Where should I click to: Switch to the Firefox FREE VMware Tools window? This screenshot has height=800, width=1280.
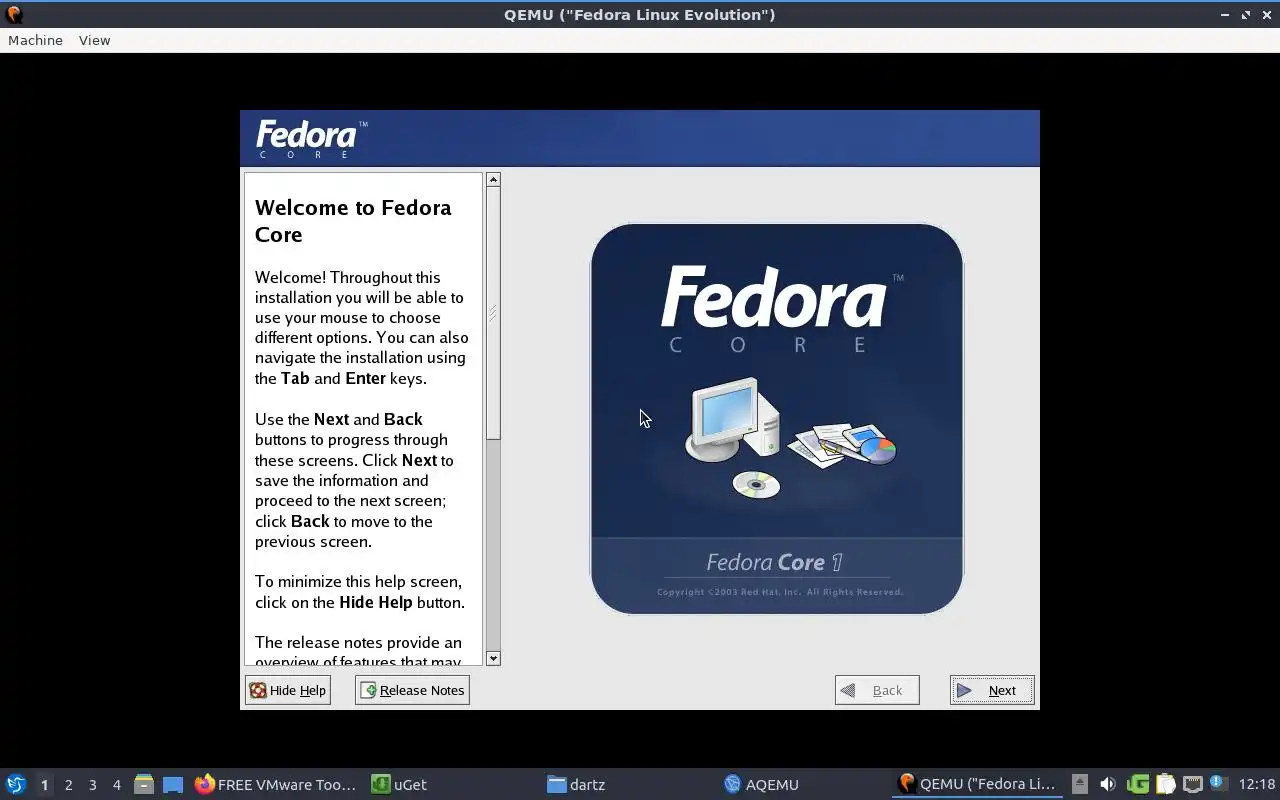(x=275, y=785)
